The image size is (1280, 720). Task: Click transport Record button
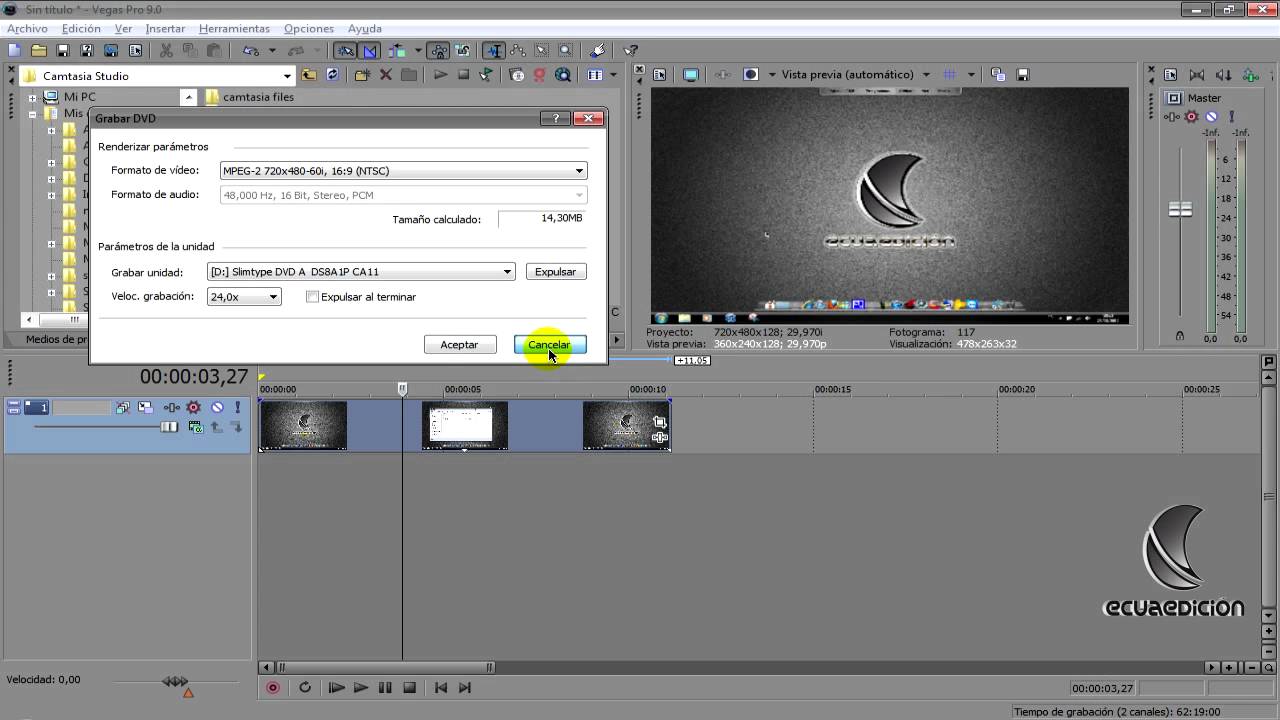(x=272, y=688)
